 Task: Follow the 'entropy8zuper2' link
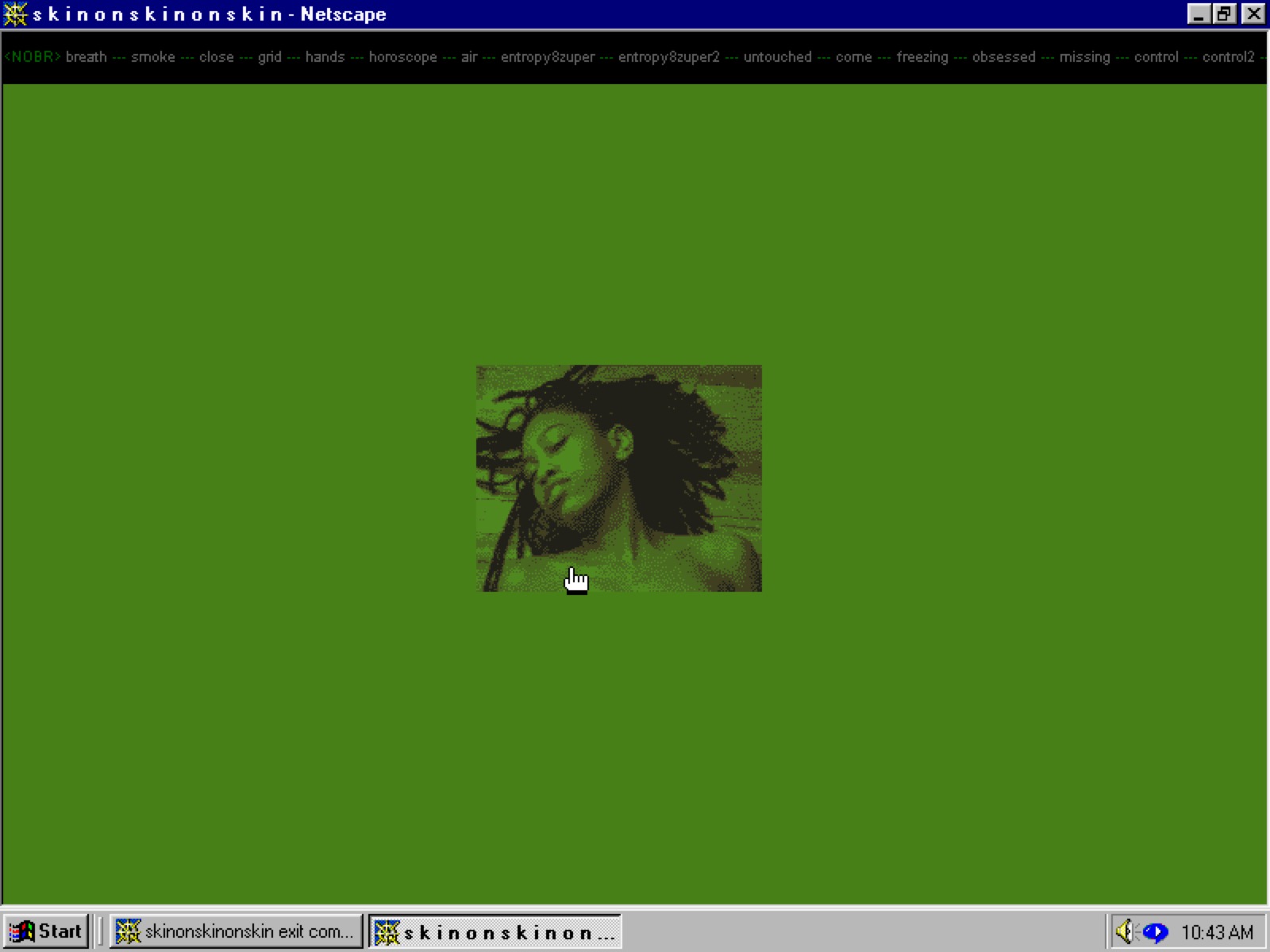(669, 57)
